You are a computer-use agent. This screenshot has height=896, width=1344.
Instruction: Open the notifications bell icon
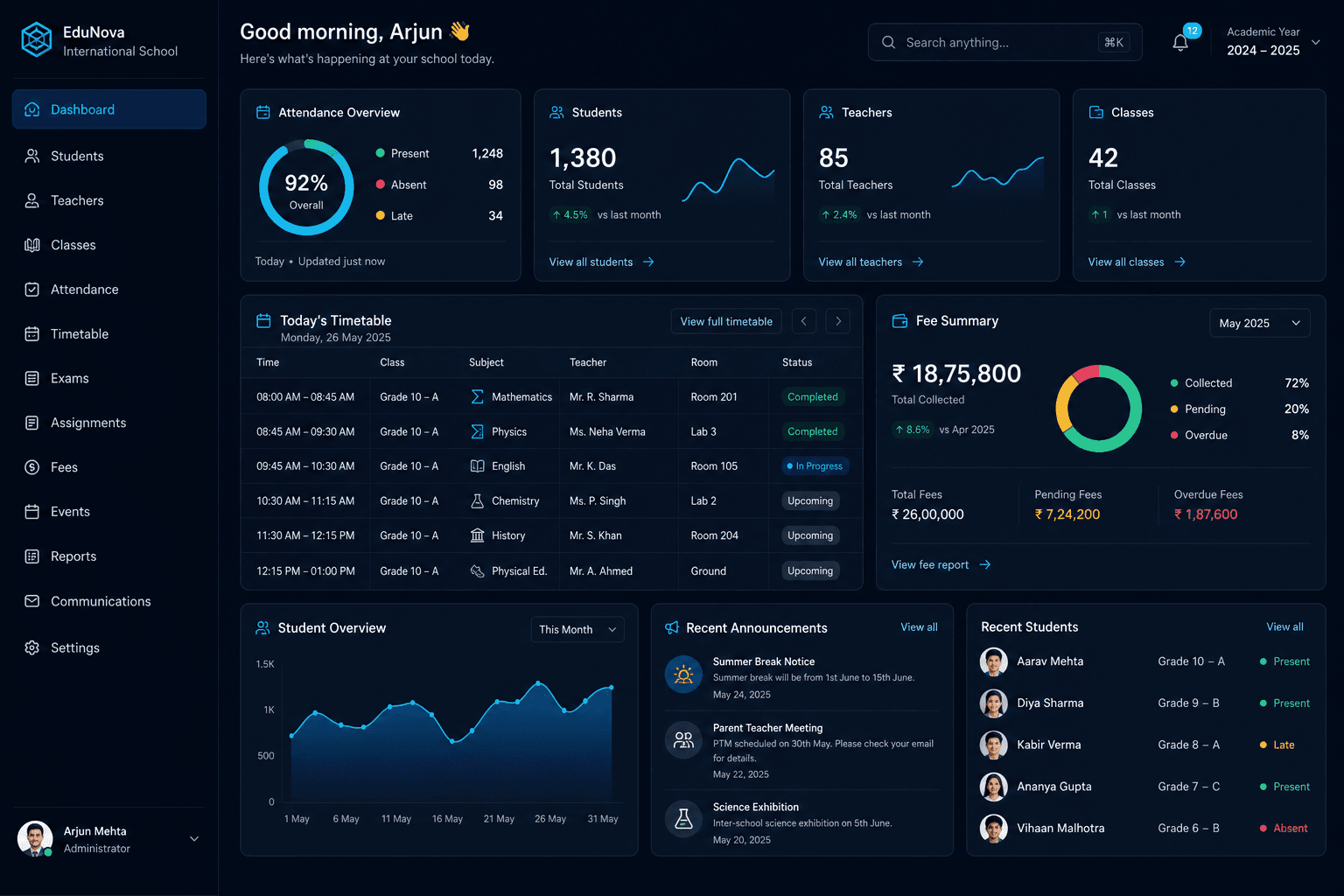pos(1180,43)
